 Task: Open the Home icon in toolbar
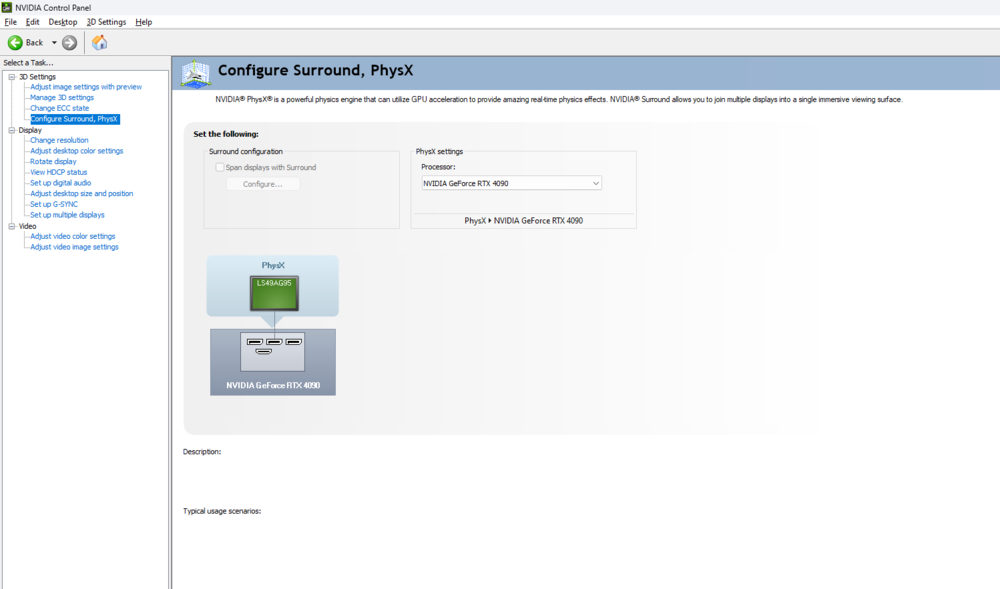99,43
